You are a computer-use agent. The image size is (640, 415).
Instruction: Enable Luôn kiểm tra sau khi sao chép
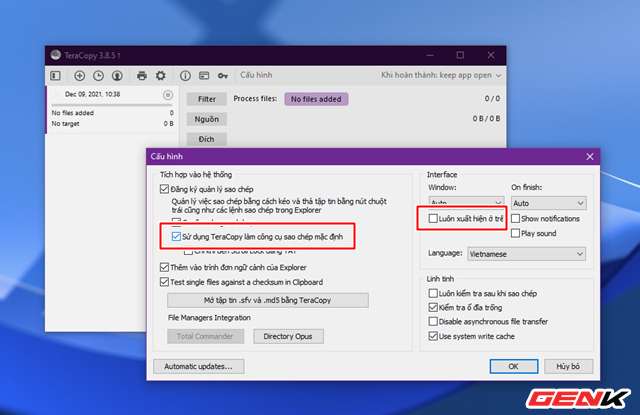[433, 293]
